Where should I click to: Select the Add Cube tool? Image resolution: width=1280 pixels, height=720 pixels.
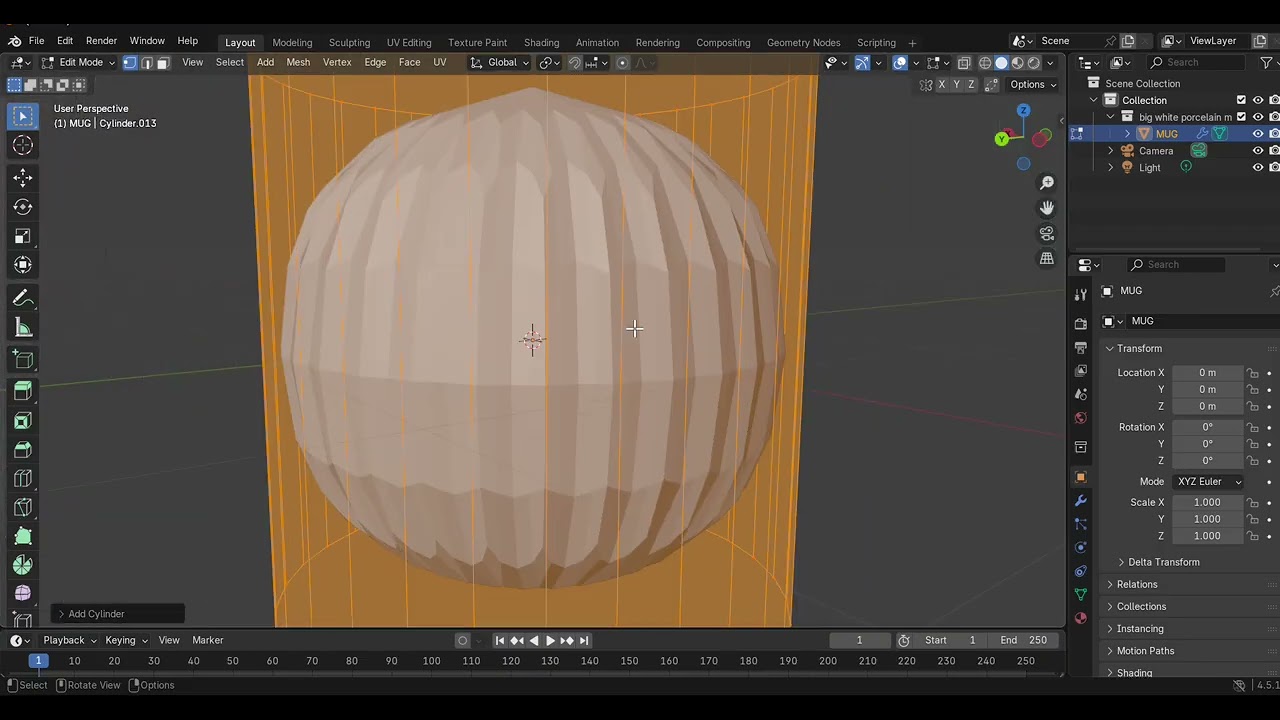(23, 360)
